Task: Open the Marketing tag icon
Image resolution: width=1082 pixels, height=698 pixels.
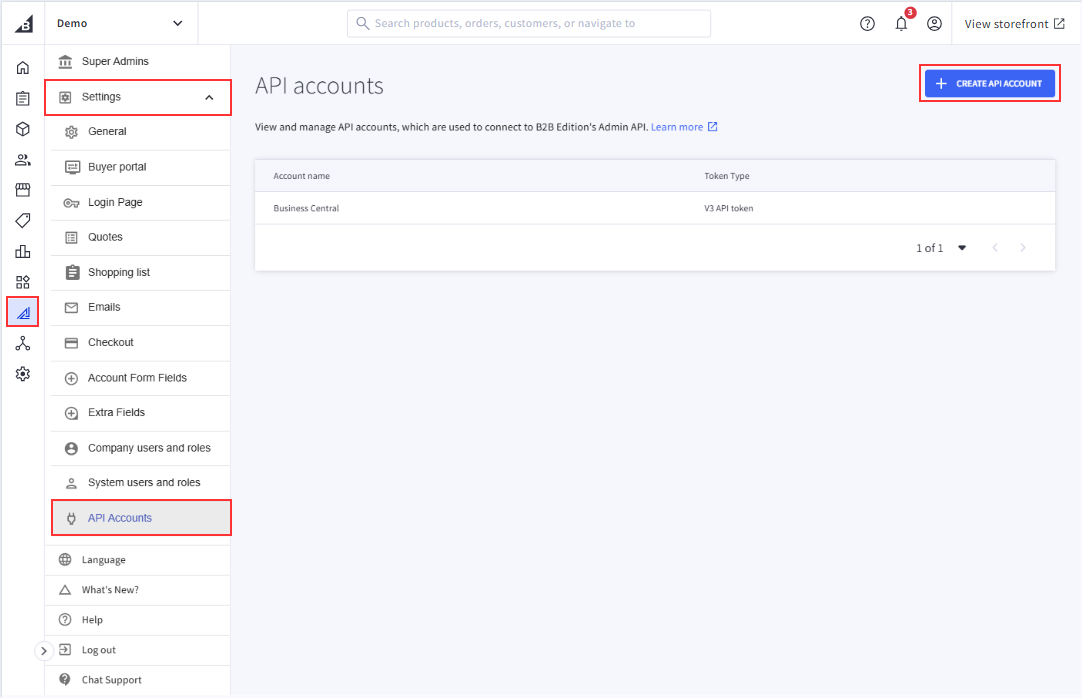Action: 23,221
